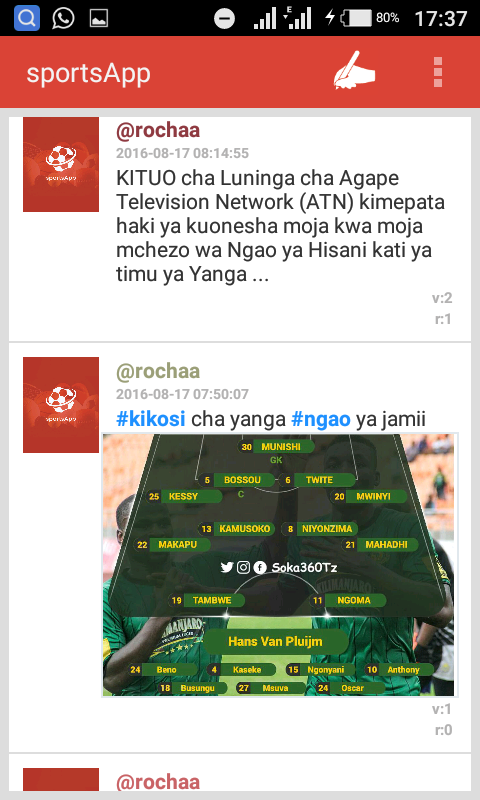Tap the v:2 view count on first post

coord(442,298)
